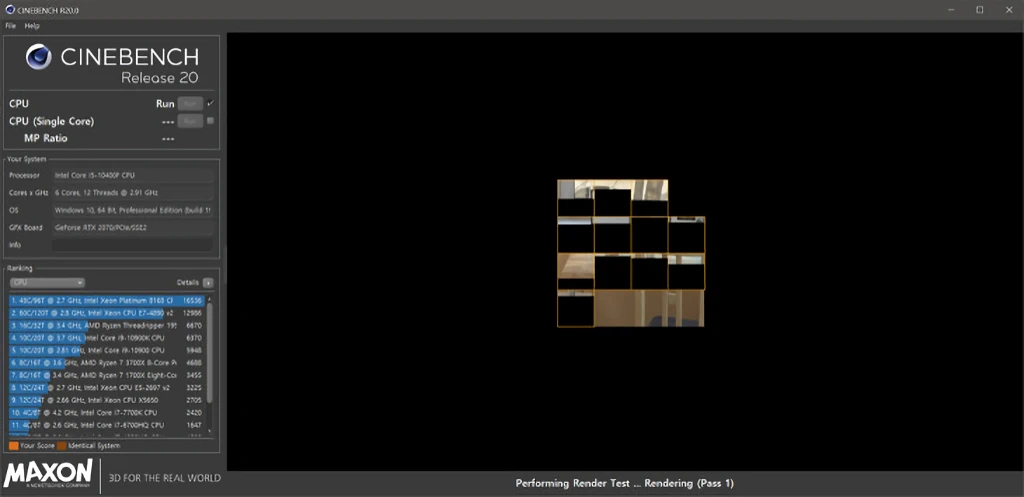Select the Intel Xeon CPU E7-4890 v2 ranking entry
The image size is (1024, 497).
(x=107, y=313)
